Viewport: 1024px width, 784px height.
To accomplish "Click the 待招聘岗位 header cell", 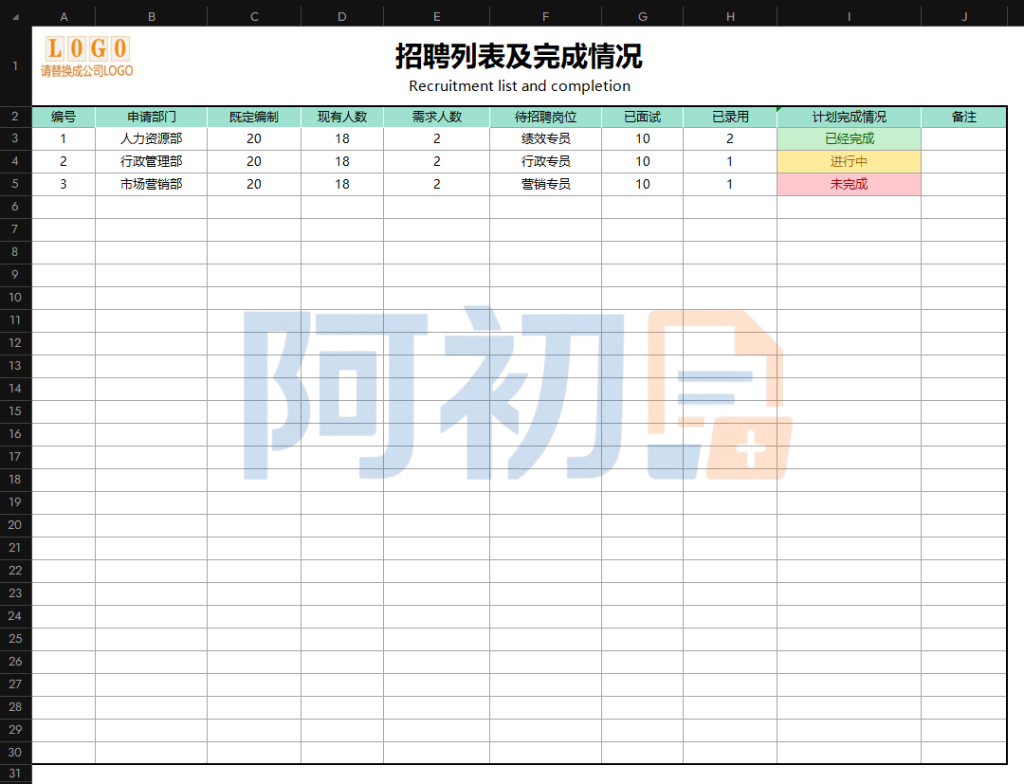I will tap(545, 117).
